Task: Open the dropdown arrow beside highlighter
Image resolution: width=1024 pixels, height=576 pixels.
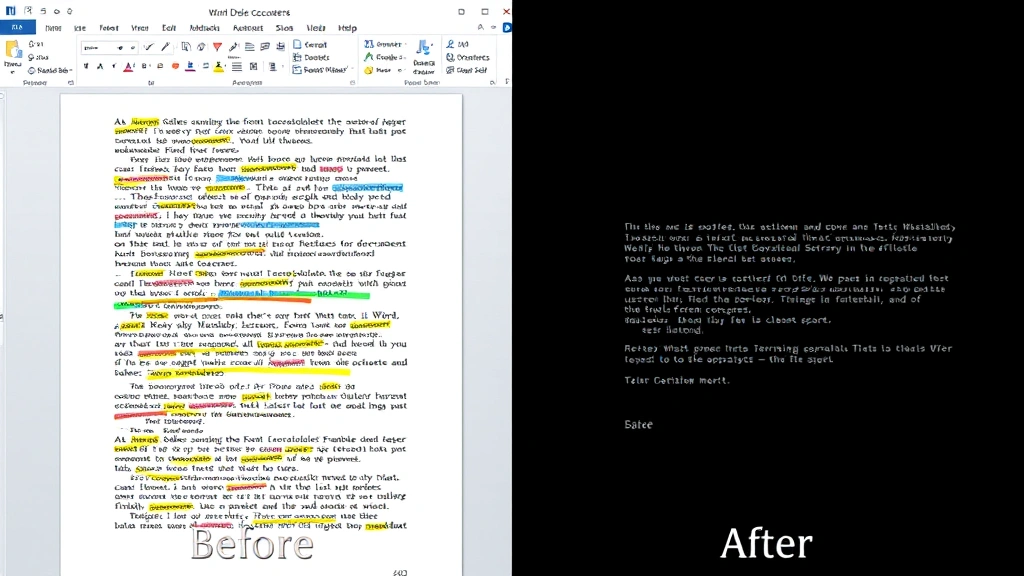Action: click(x=227, y=67)
